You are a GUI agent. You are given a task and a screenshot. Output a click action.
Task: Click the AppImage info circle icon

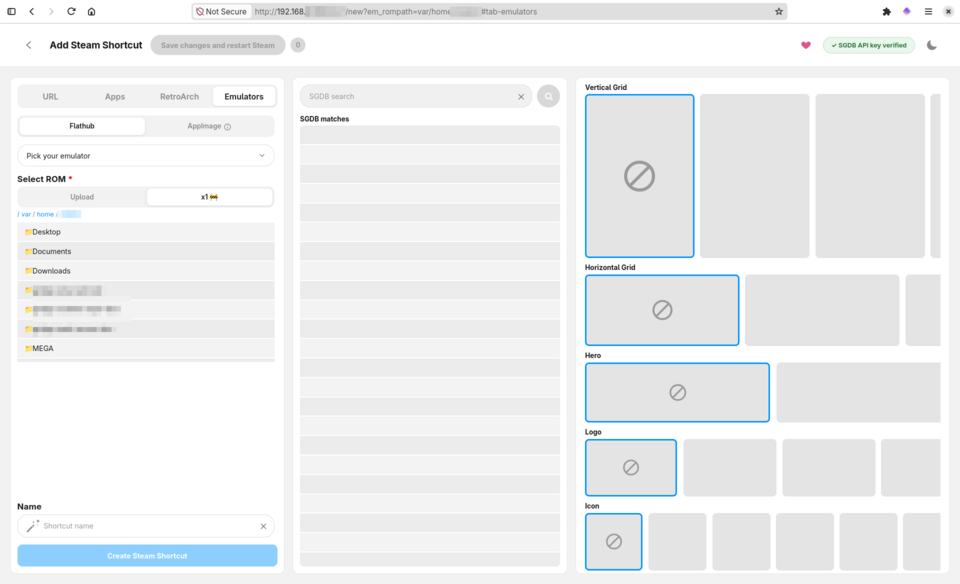click(x=227, y=127)
